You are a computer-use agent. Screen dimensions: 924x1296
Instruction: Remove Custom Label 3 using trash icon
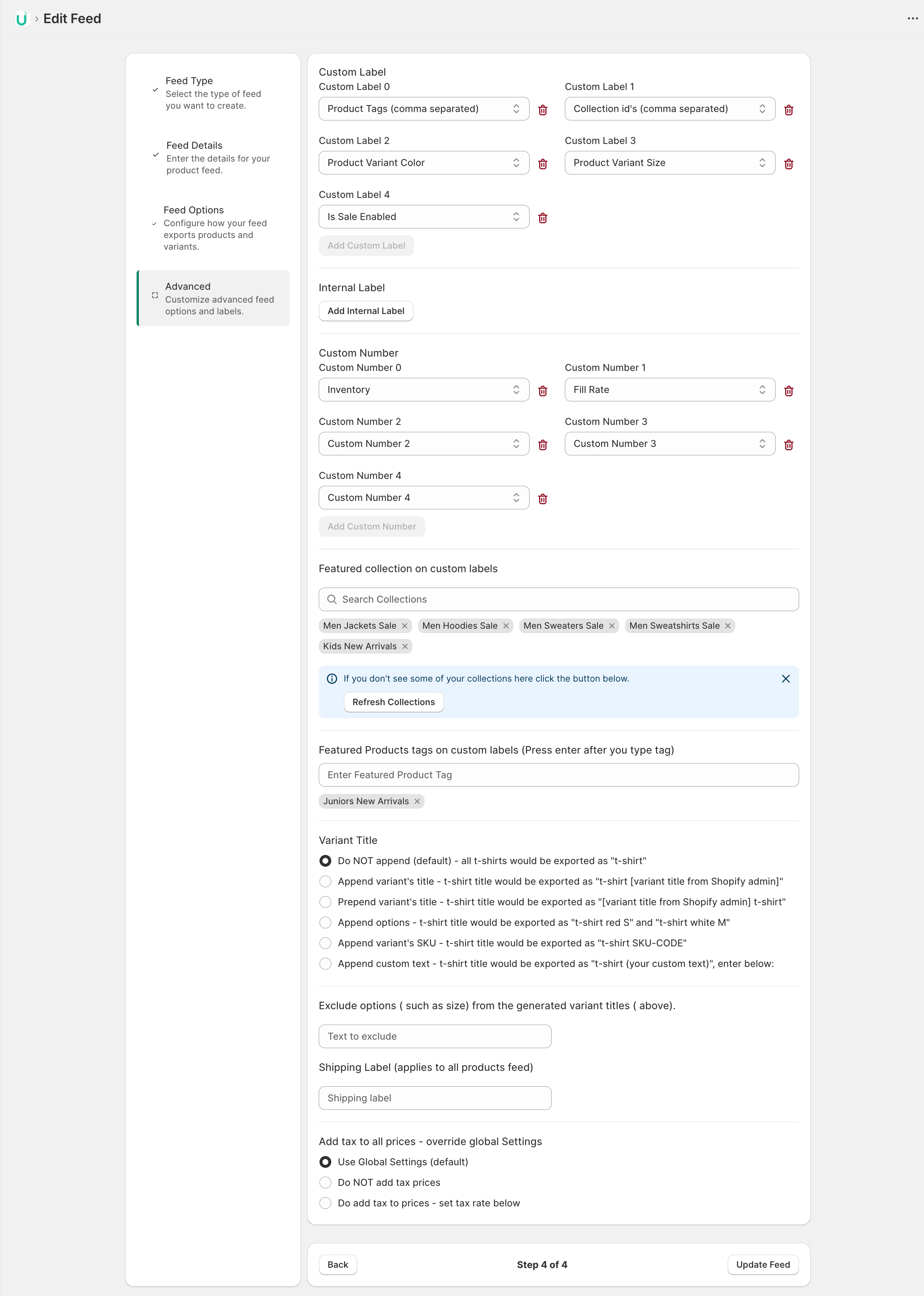click(788, 164)
